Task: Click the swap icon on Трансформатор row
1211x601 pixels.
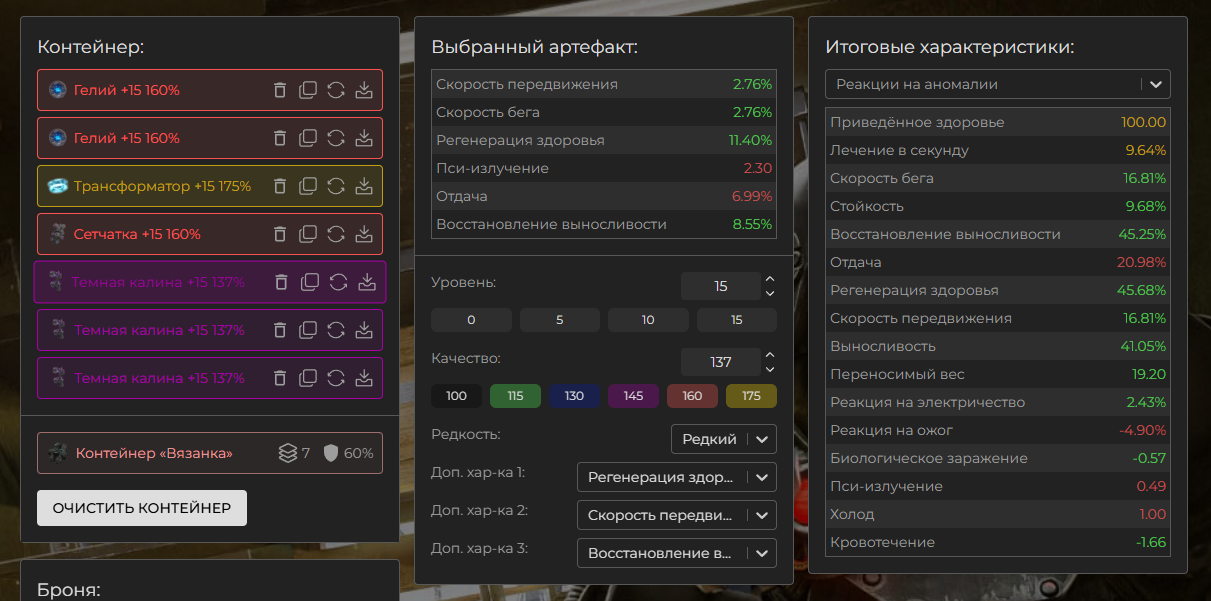Action: point(336,186)
